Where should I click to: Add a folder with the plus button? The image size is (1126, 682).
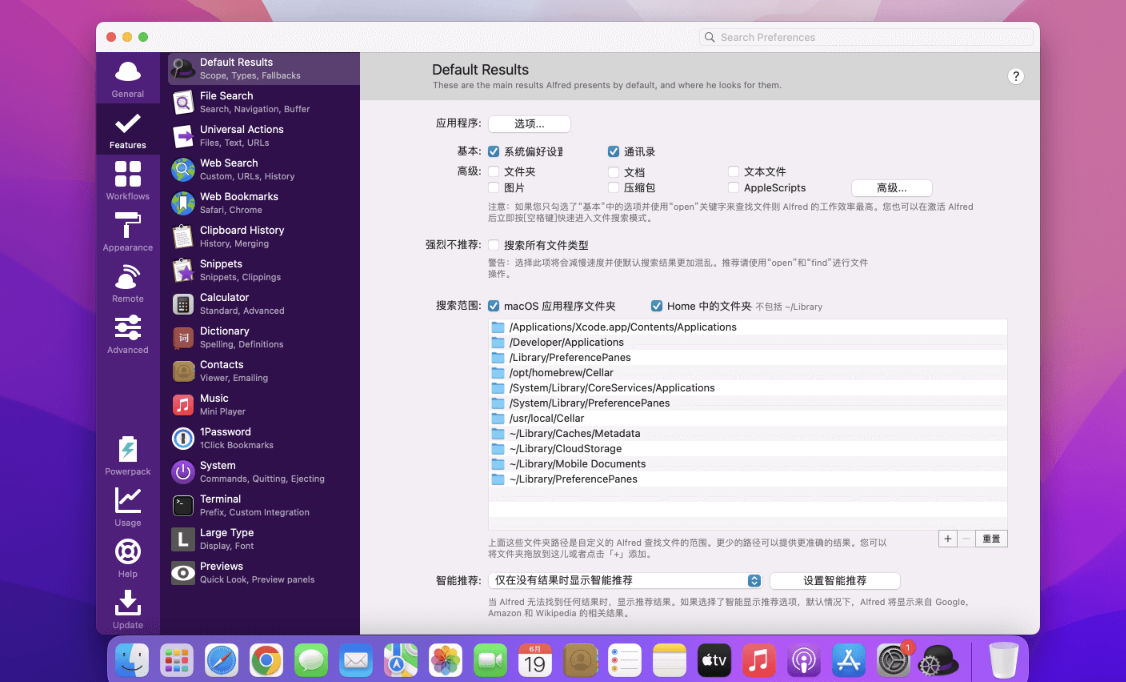[947, 538]
